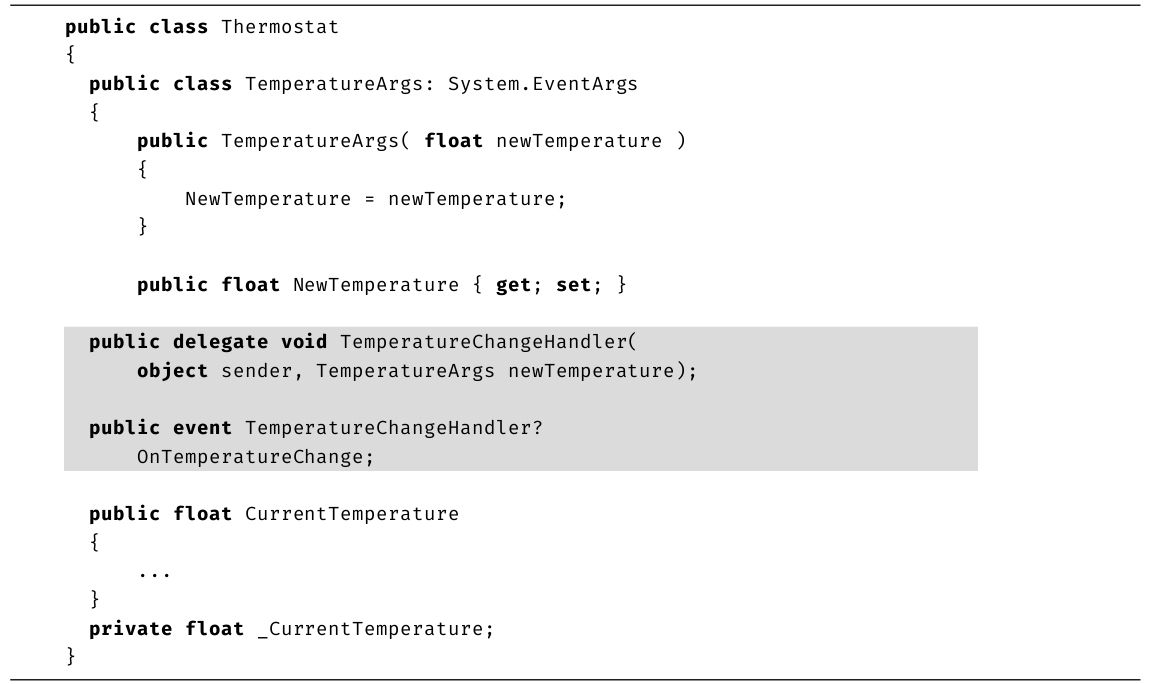This screenshot has width=1152, height=684.
Task: Click the Thermostat class name
Action: click(x=280, y=27)
